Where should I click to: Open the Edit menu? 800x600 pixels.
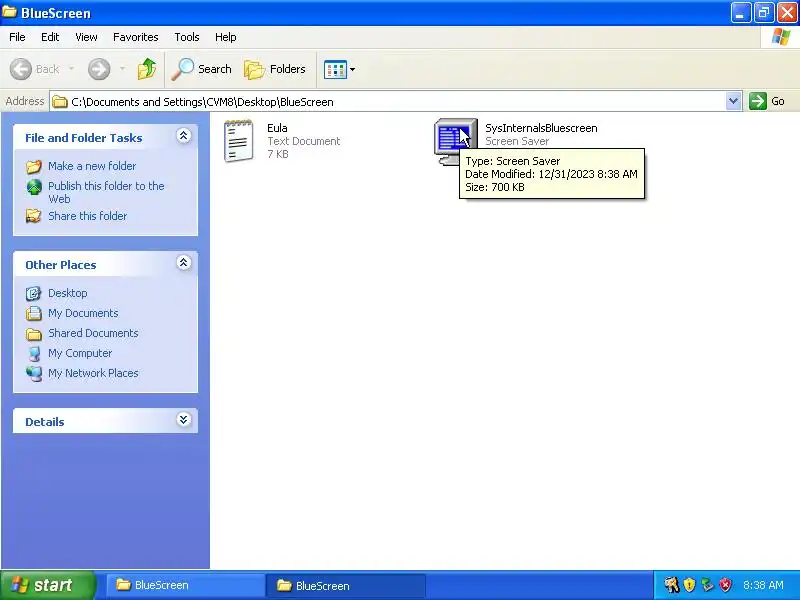pos(50,37)
